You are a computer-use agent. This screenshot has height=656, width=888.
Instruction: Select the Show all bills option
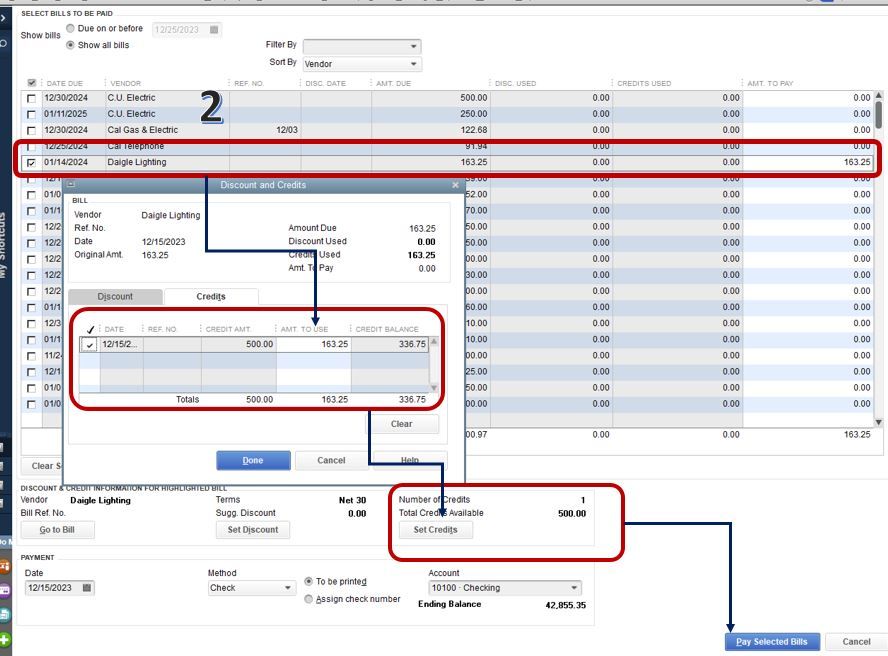(70, 45)
